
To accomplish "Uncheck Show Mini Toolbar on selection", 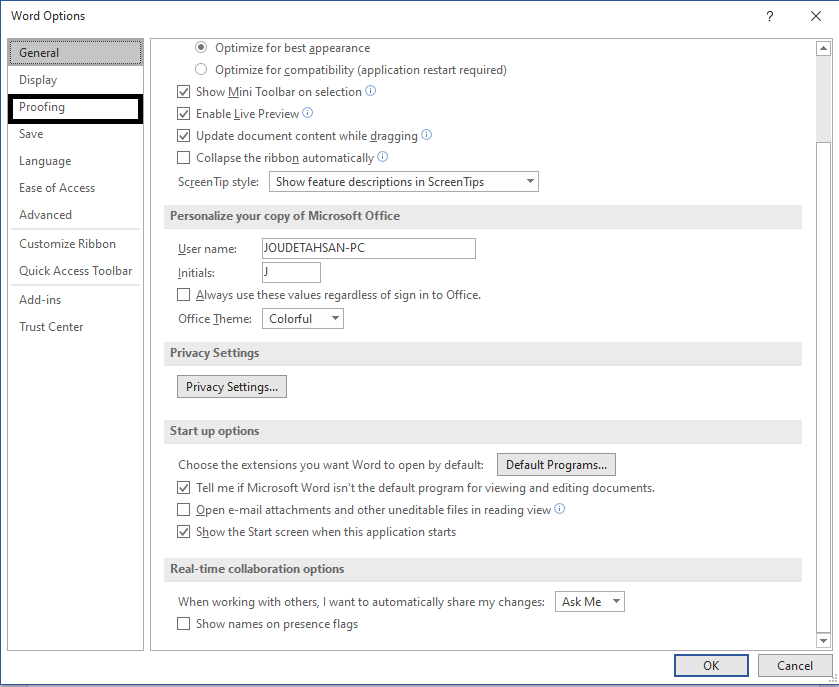I will coord(184,91).
